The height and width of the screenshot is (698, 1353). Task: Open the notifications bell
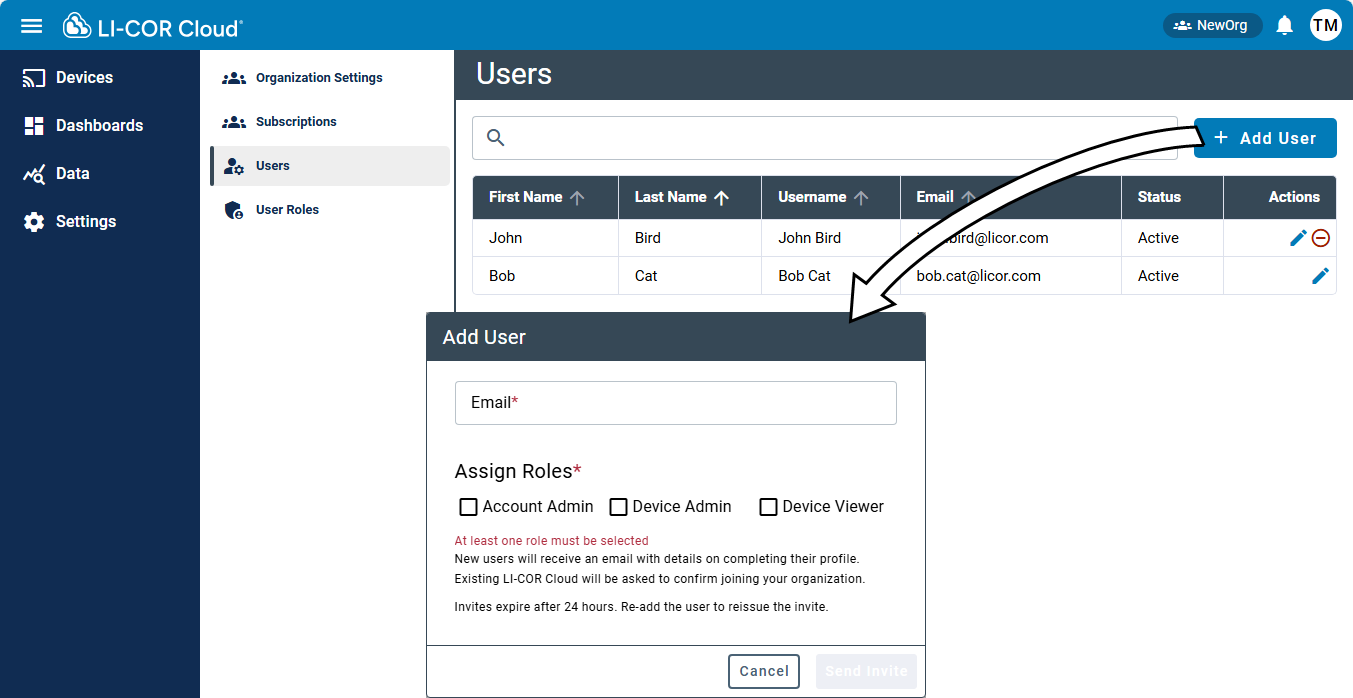1286,25
